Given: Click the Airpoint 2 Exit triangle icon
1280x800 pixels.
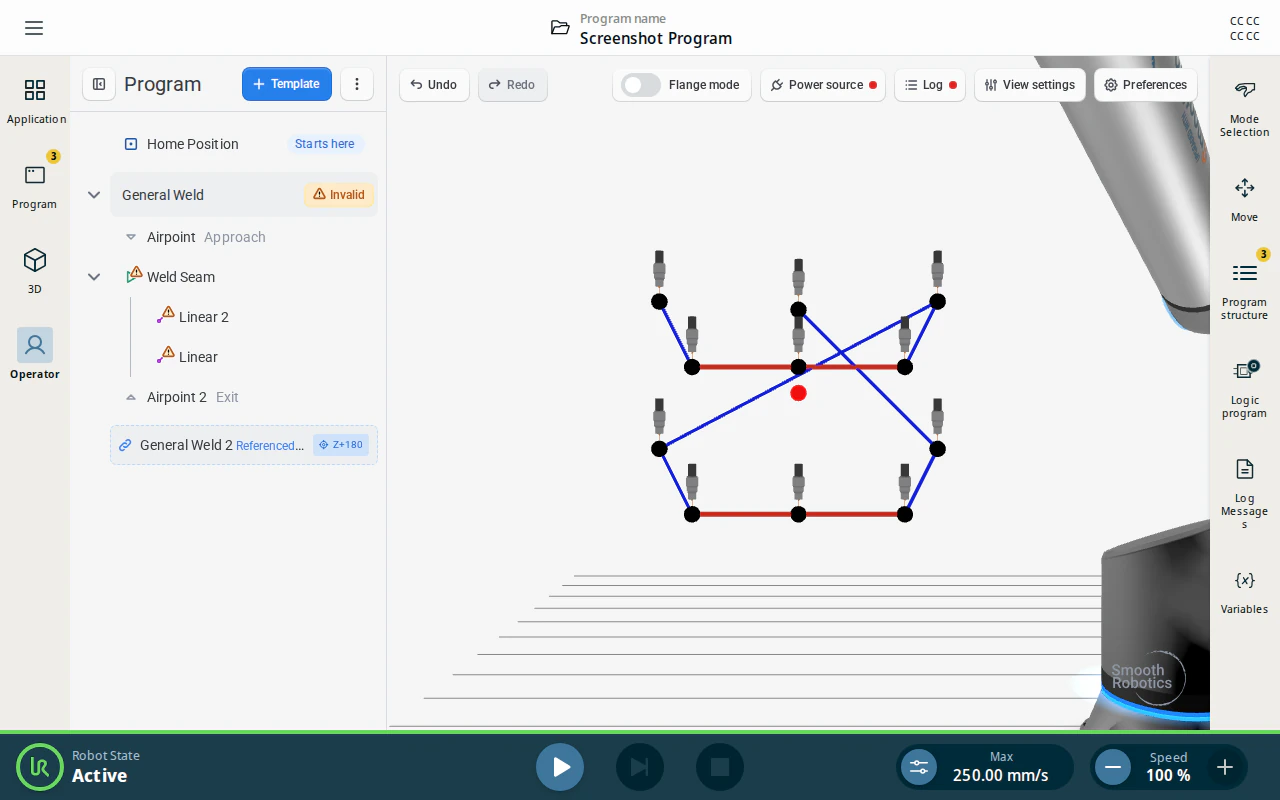Looking at the screenshot, I should pyautogui.click(x=131, y=397).
